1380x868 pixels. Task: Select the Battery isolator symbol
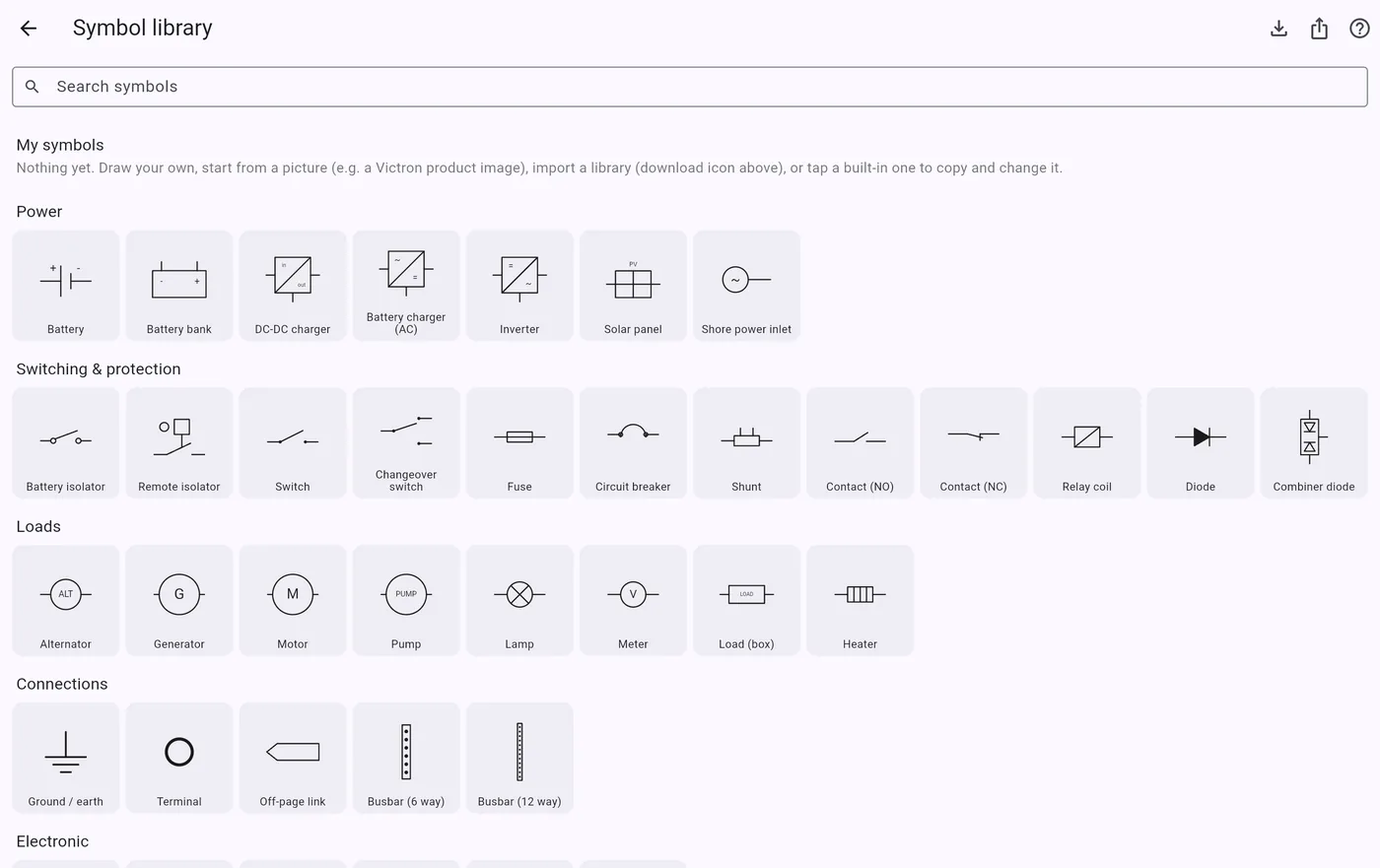[x=66, y=443]
